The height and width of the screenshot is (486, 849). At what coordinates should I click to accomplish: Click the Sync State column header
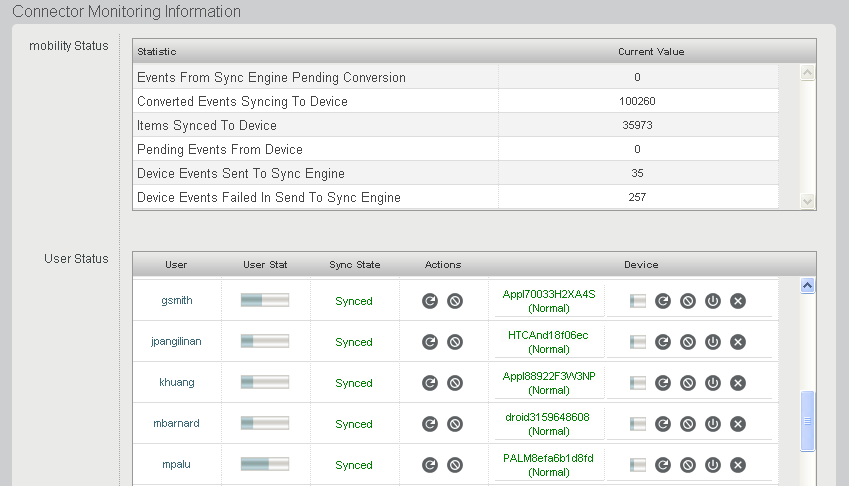pos(354,265)
